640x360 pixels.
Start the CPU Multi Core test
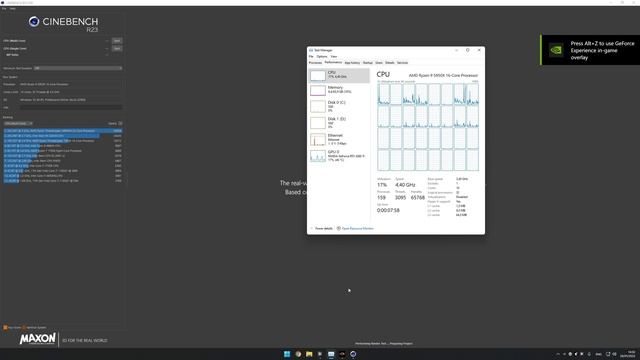pos(117,41)
